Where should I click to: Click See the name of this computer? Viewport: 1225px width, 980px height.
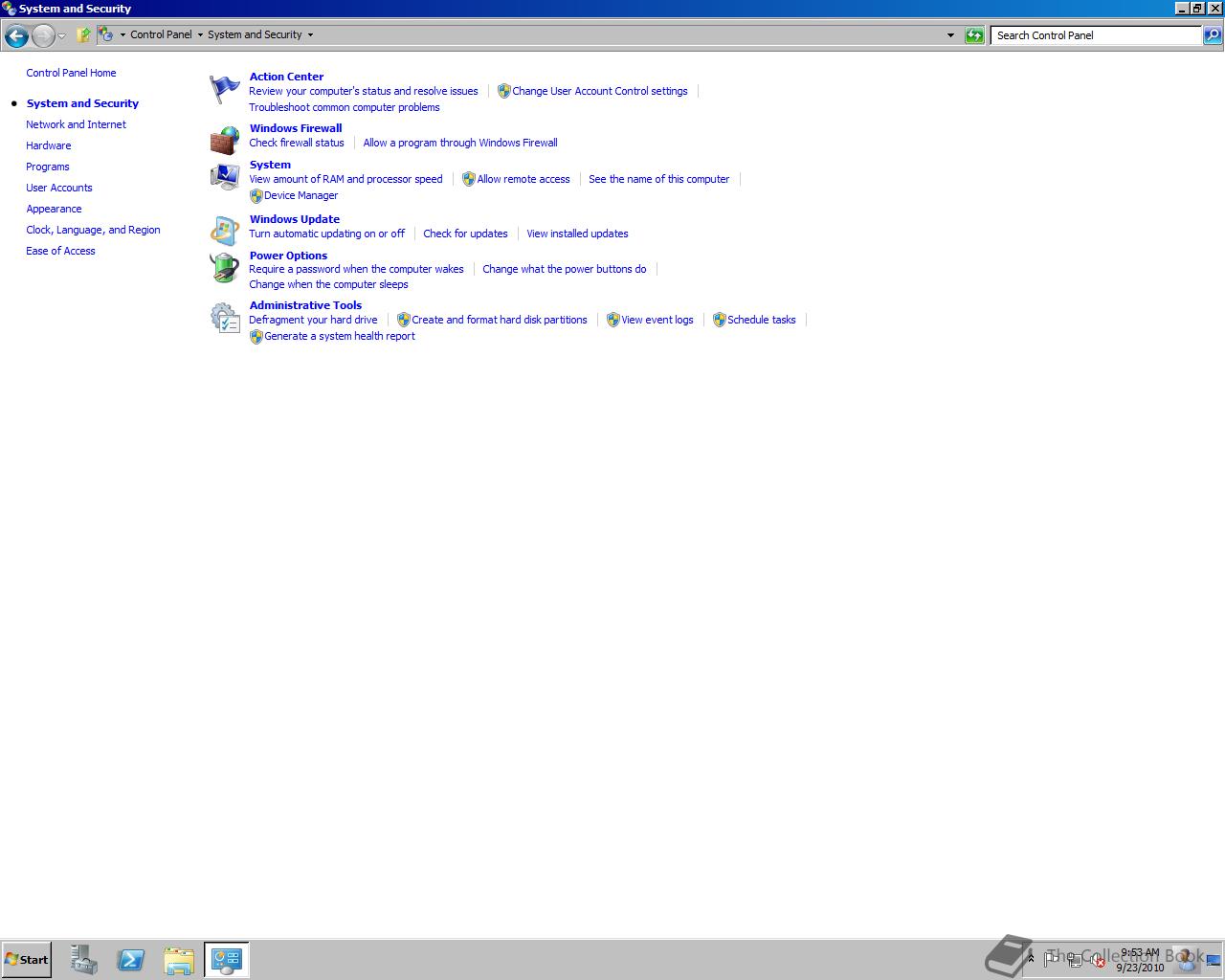coord(658,179)
